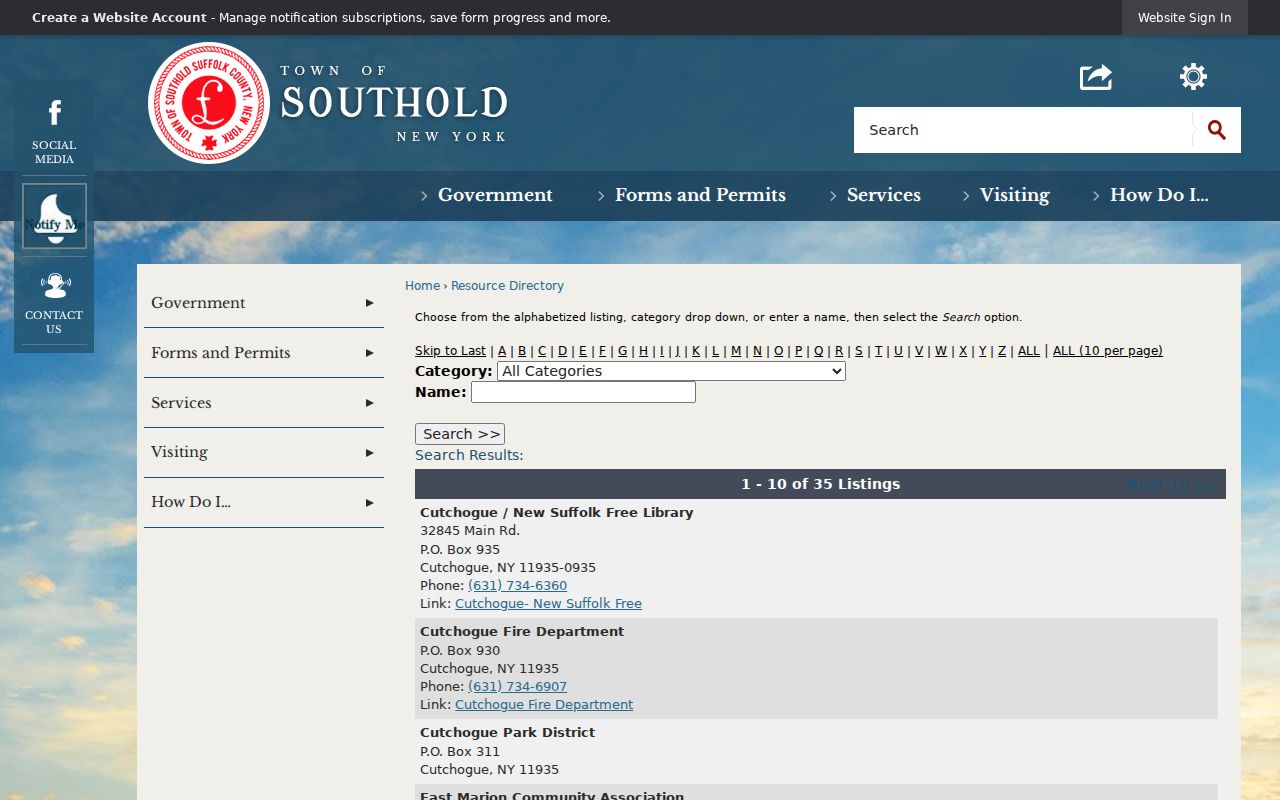Filter listings by letter P
Viewport: 1280px width, 800px height.
pos(798,351)
